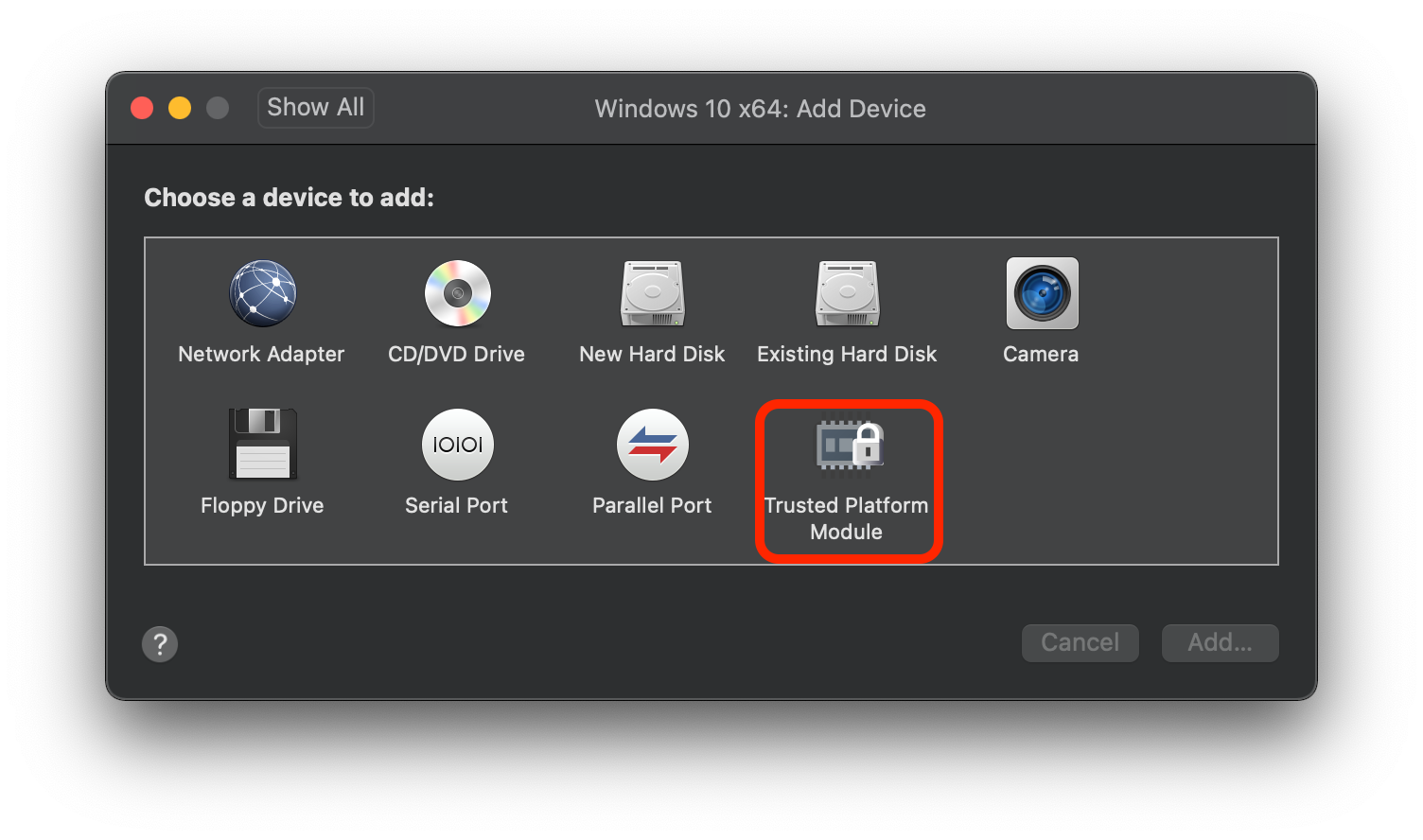Screen dimensions: 1423x840
Task: Close the window with the red button
Action: [142, 108]
